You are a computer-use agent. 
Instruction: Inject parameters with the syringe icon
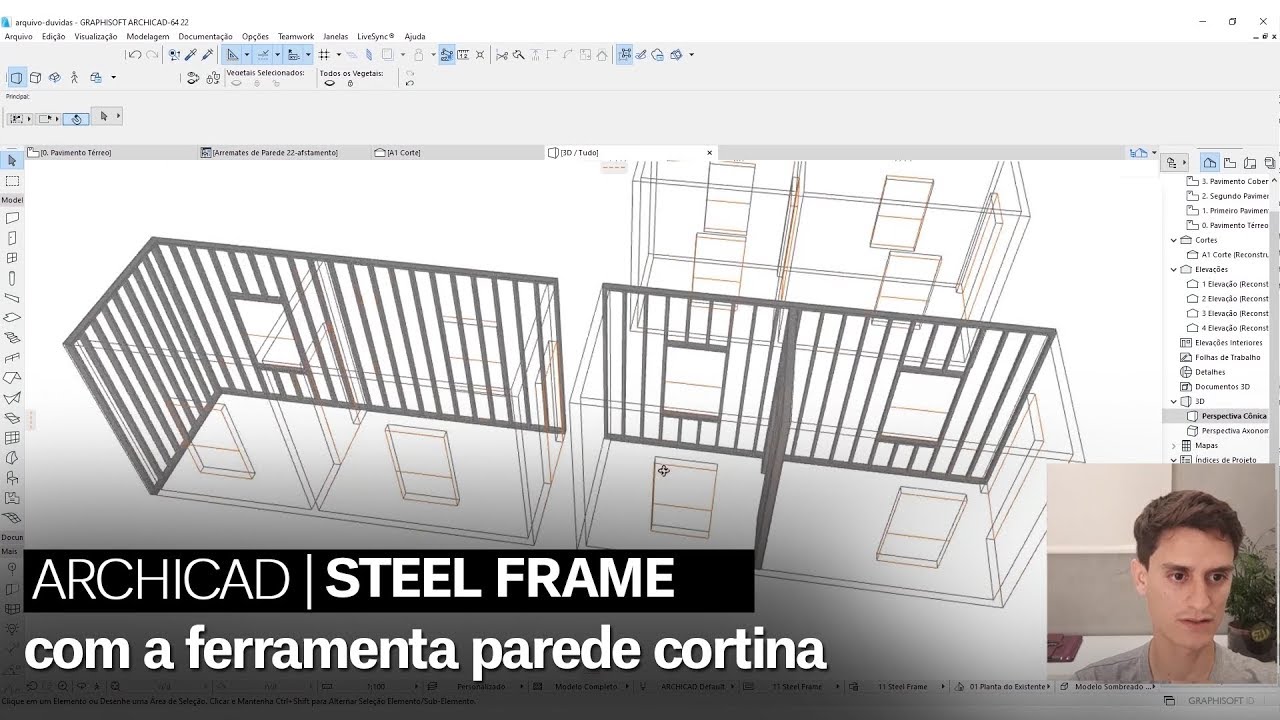click(207, 55)
